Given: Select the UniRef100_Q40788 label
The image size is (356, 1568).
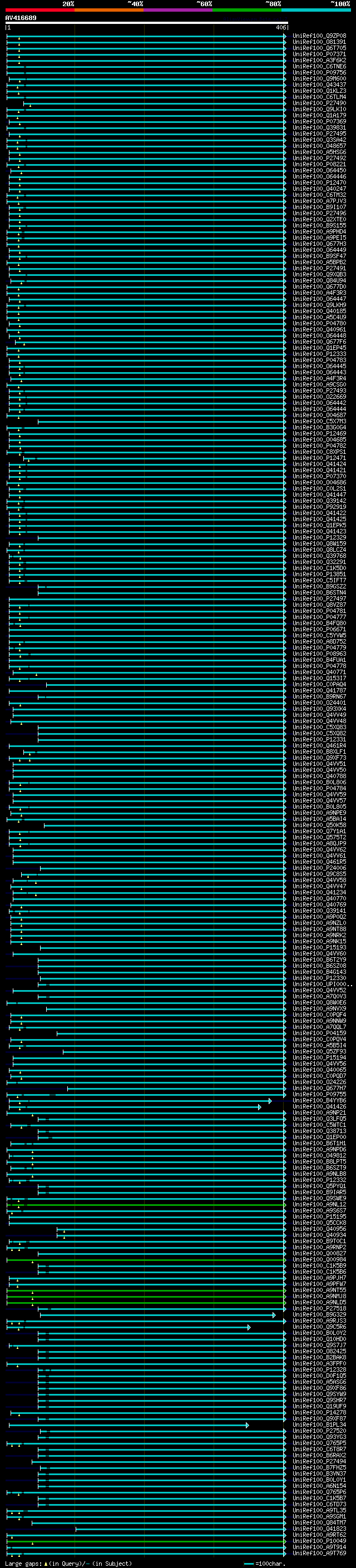Looking at the screenshot, I should tap(319, 776).
